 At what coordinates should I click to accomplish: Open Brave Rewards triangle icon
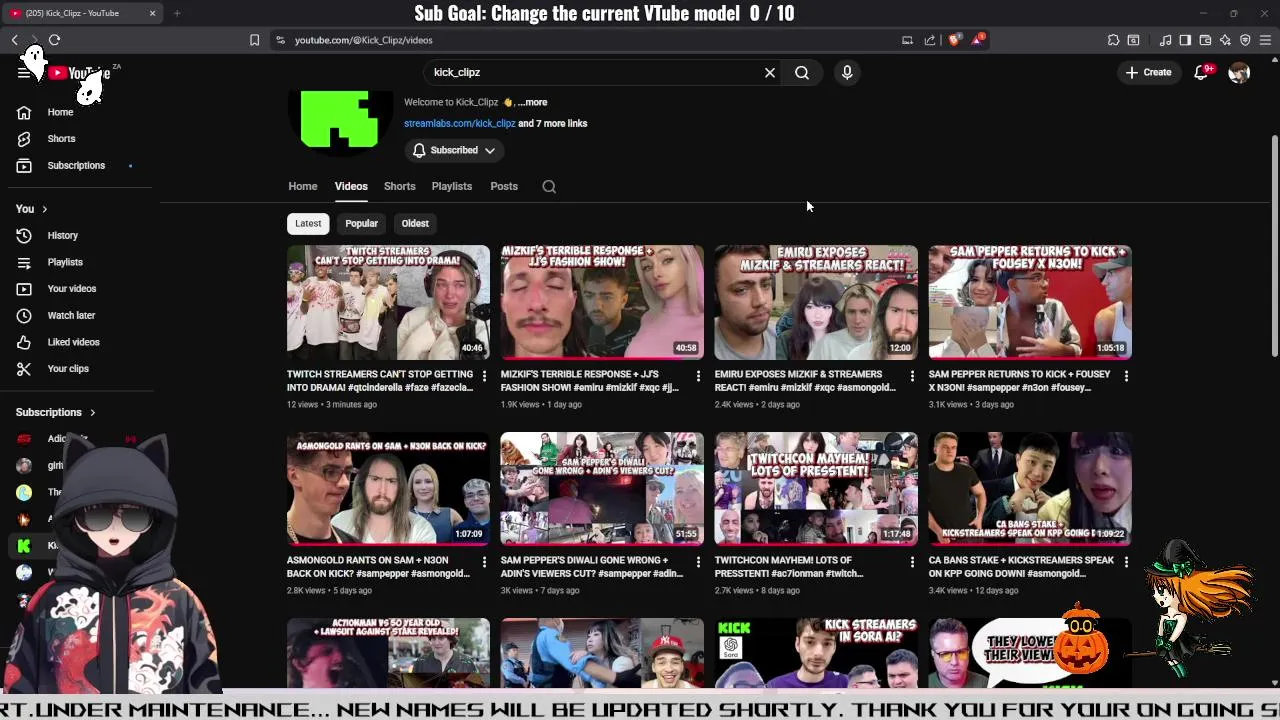[x=978, y=40]
